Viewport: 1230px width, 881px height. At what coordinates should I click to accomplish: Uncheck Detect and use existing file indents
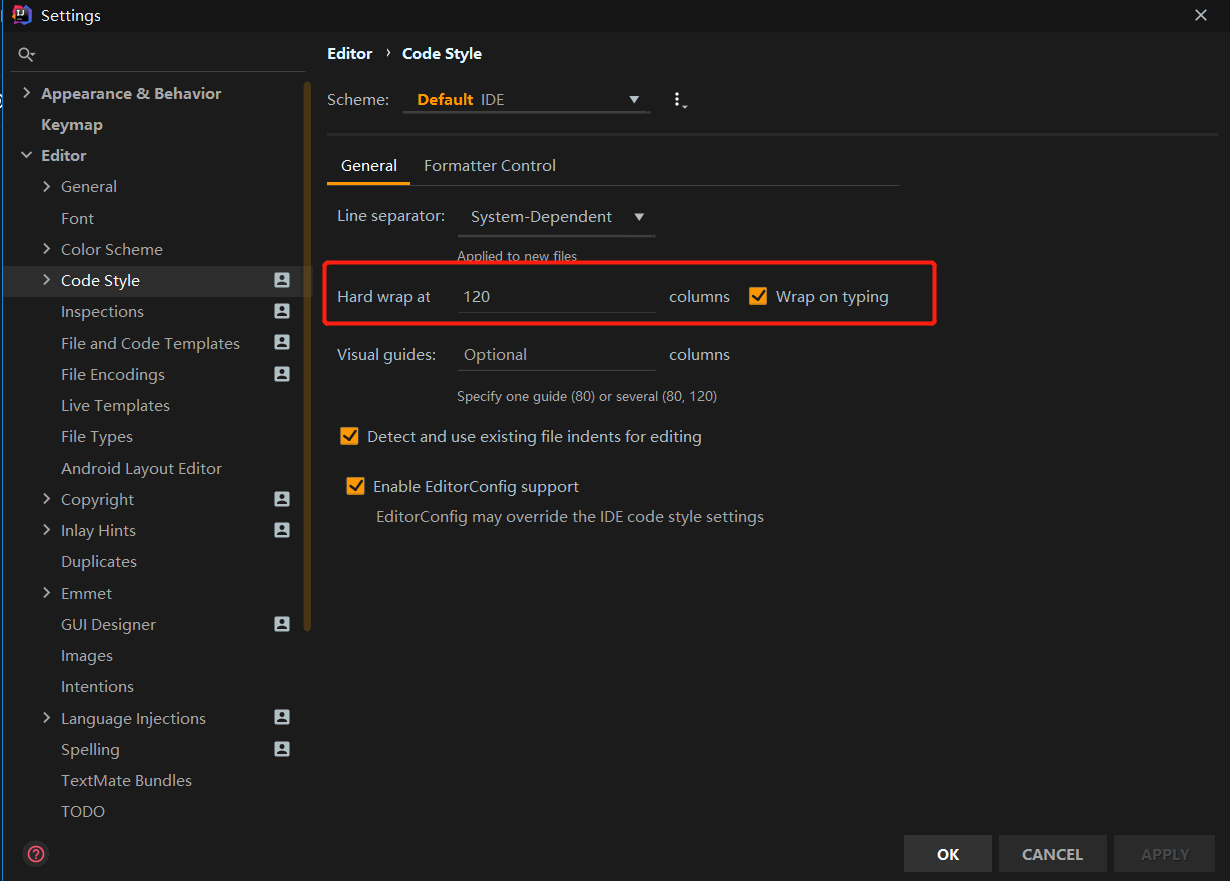pos(349,436)
